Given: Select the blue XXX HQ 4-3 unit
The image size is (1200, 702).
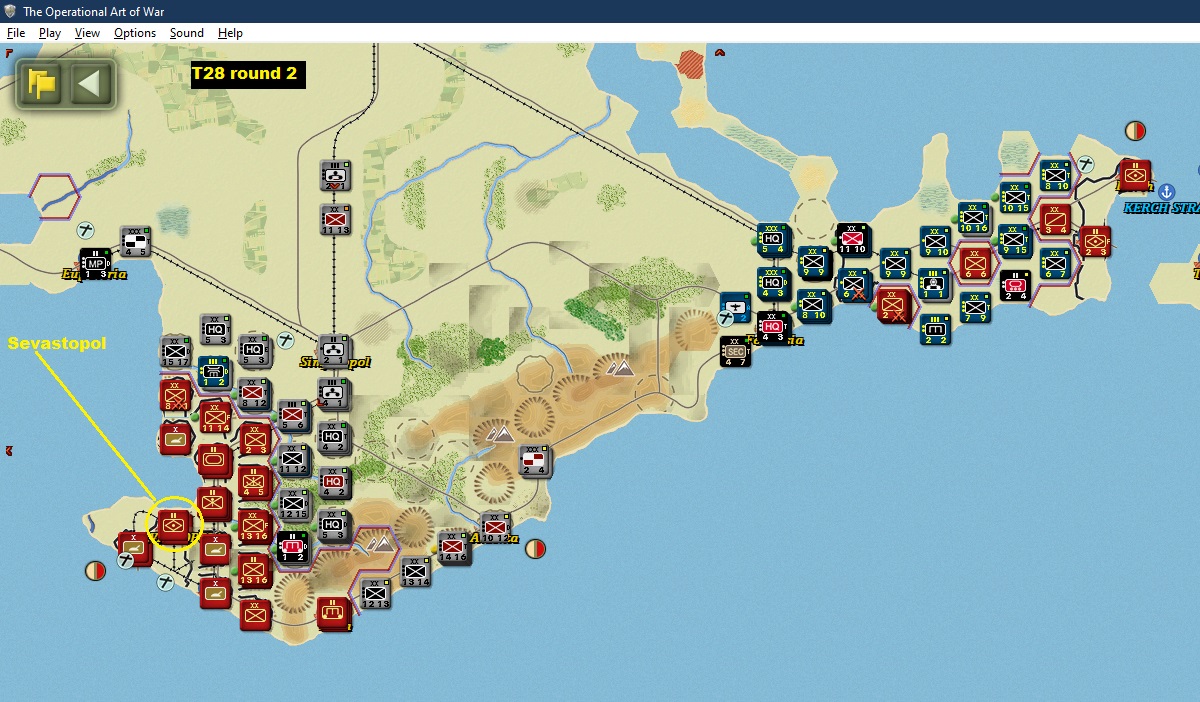Looking at the screenshot, I should (773, 284).
